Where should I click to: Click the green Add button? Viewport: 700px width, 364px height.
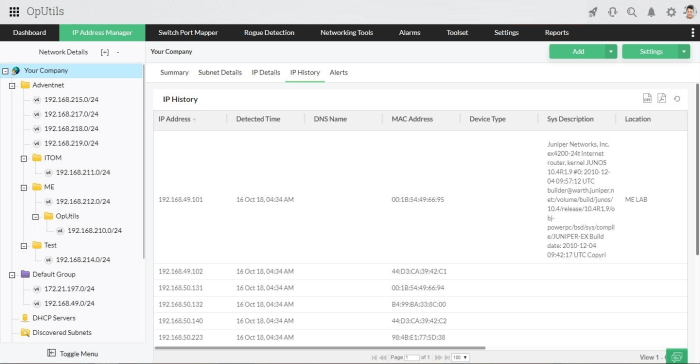[578, 51]
